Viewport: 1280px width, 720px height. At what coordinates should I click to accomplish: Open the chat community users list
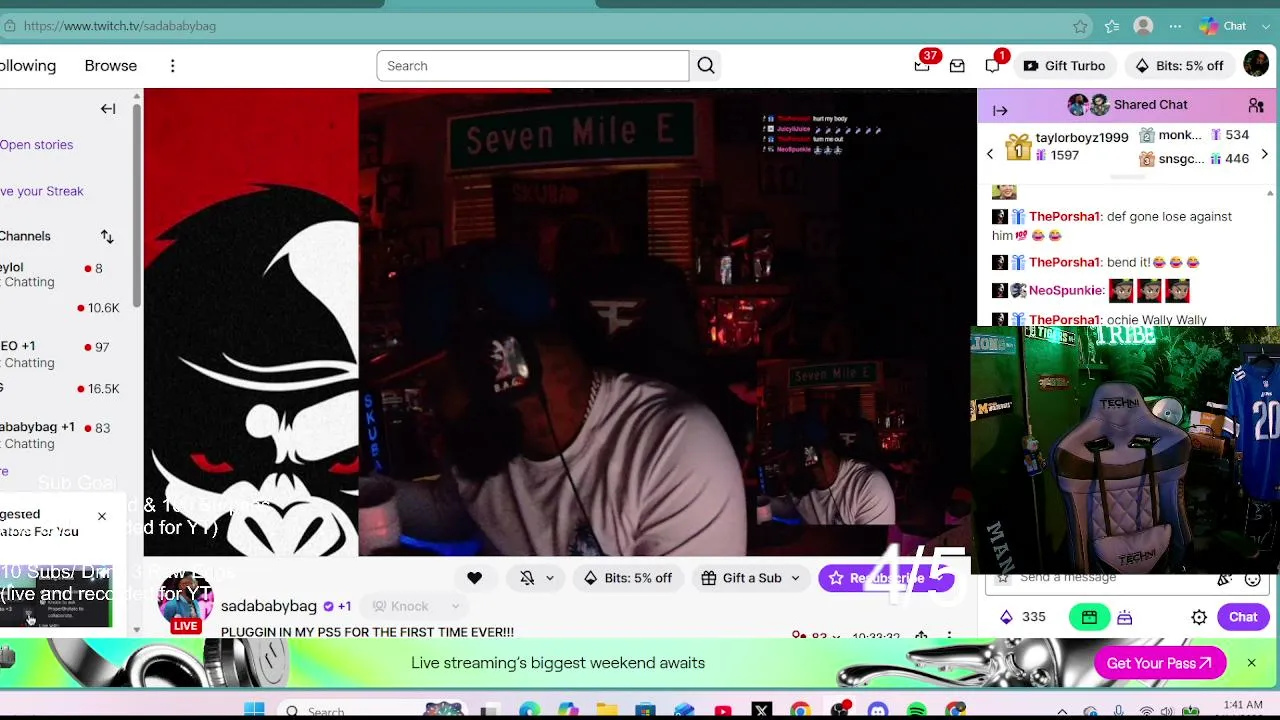[1256, 105]
